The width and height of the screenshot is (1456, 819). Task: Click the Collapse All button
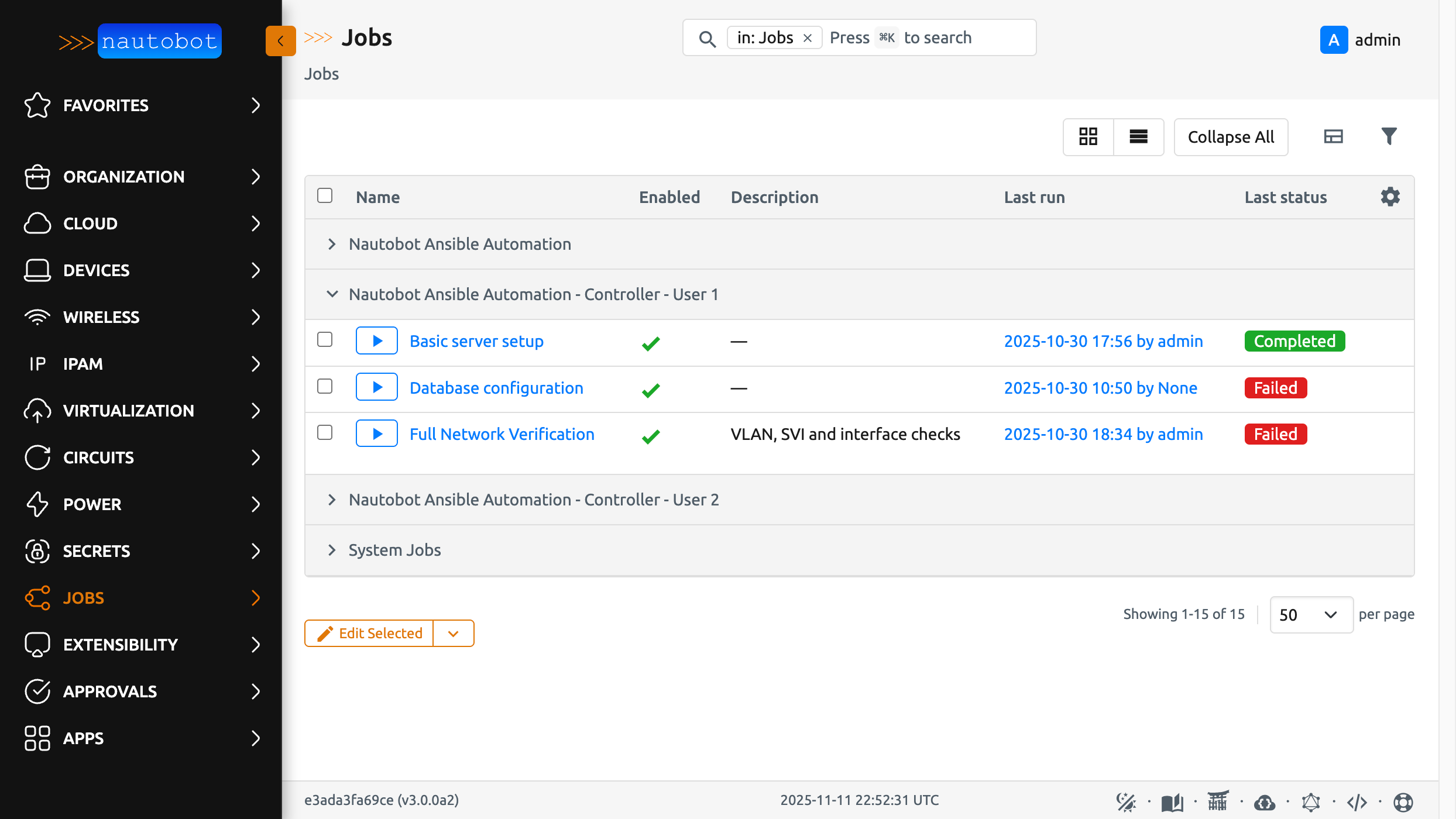[x=1230, y=136]
